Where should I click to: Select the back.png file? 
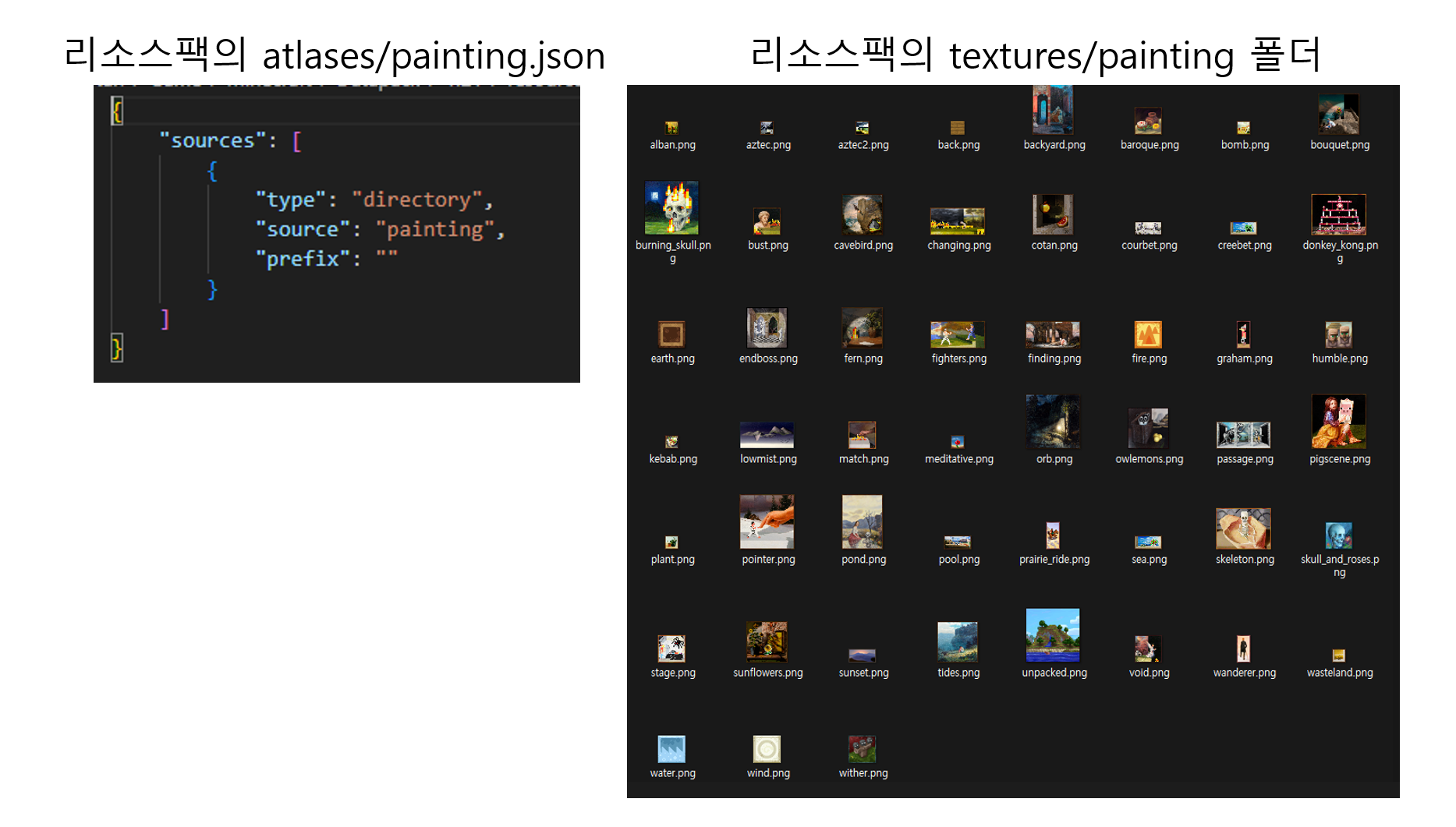[958, 128]
